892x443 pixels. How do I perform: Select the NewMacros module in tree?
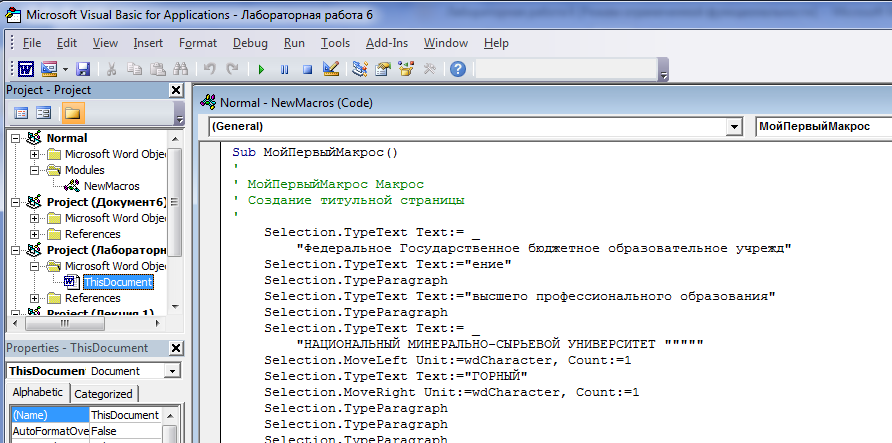[112, 186]
